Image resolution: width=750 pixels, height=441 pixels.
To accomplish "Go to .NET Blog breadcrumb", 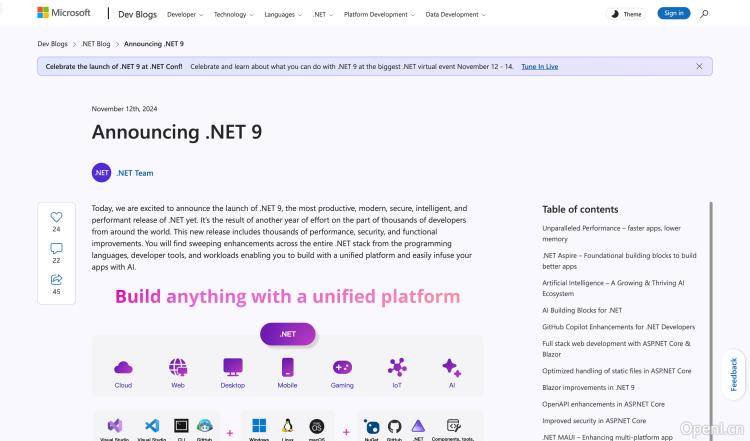I will pos(96,44).
